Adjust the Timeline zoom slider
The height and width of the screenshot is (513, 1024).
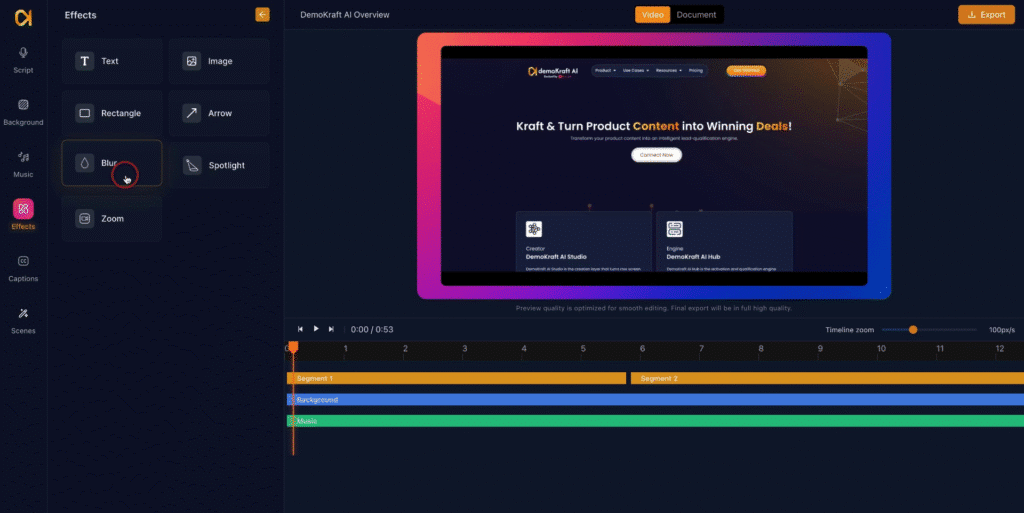(x=913, y=329)
